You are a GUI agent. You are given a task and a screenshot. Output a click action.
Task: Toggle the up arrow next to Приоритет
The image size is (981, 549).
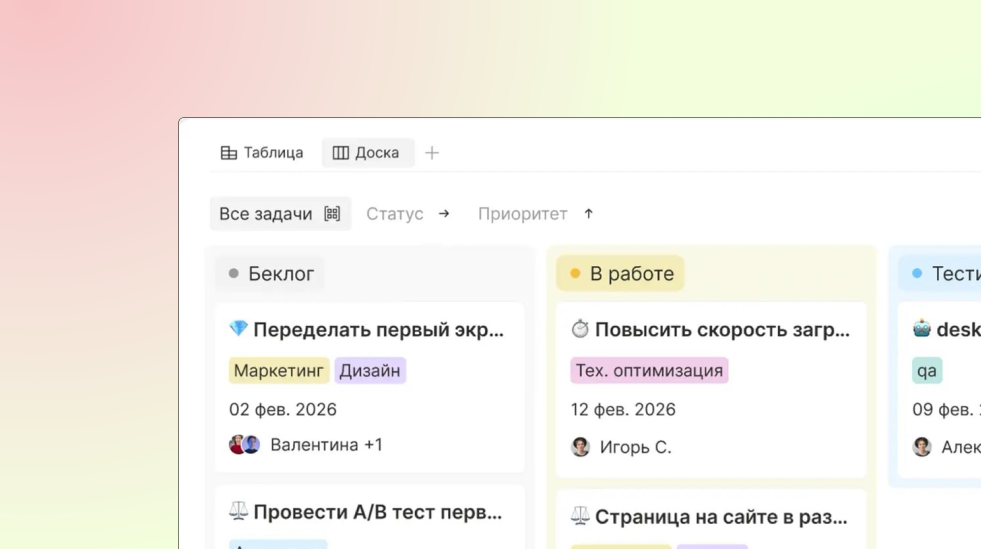589,214
